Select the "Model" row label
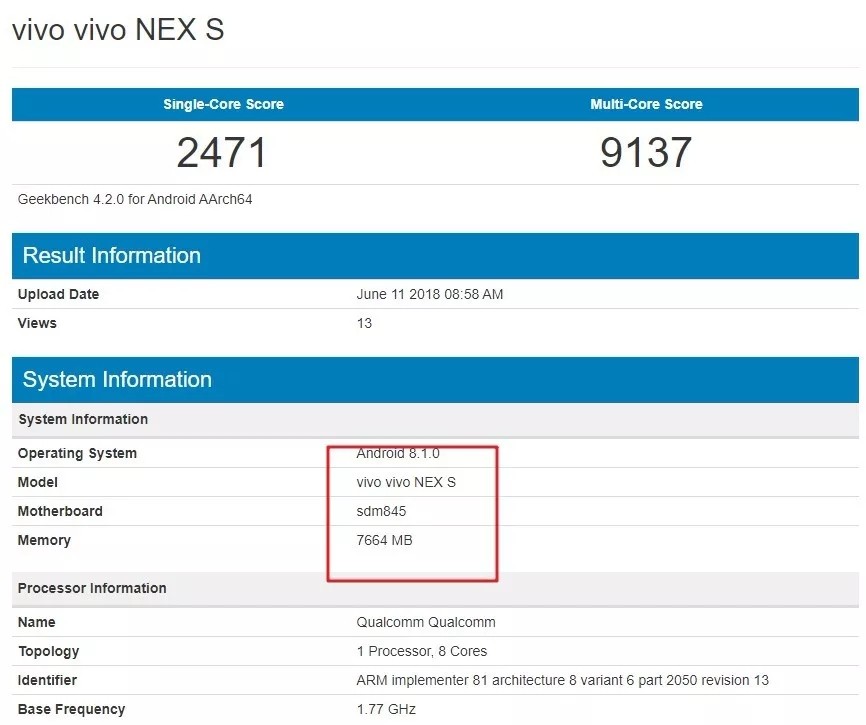866x725 pixels. [38, 483]
